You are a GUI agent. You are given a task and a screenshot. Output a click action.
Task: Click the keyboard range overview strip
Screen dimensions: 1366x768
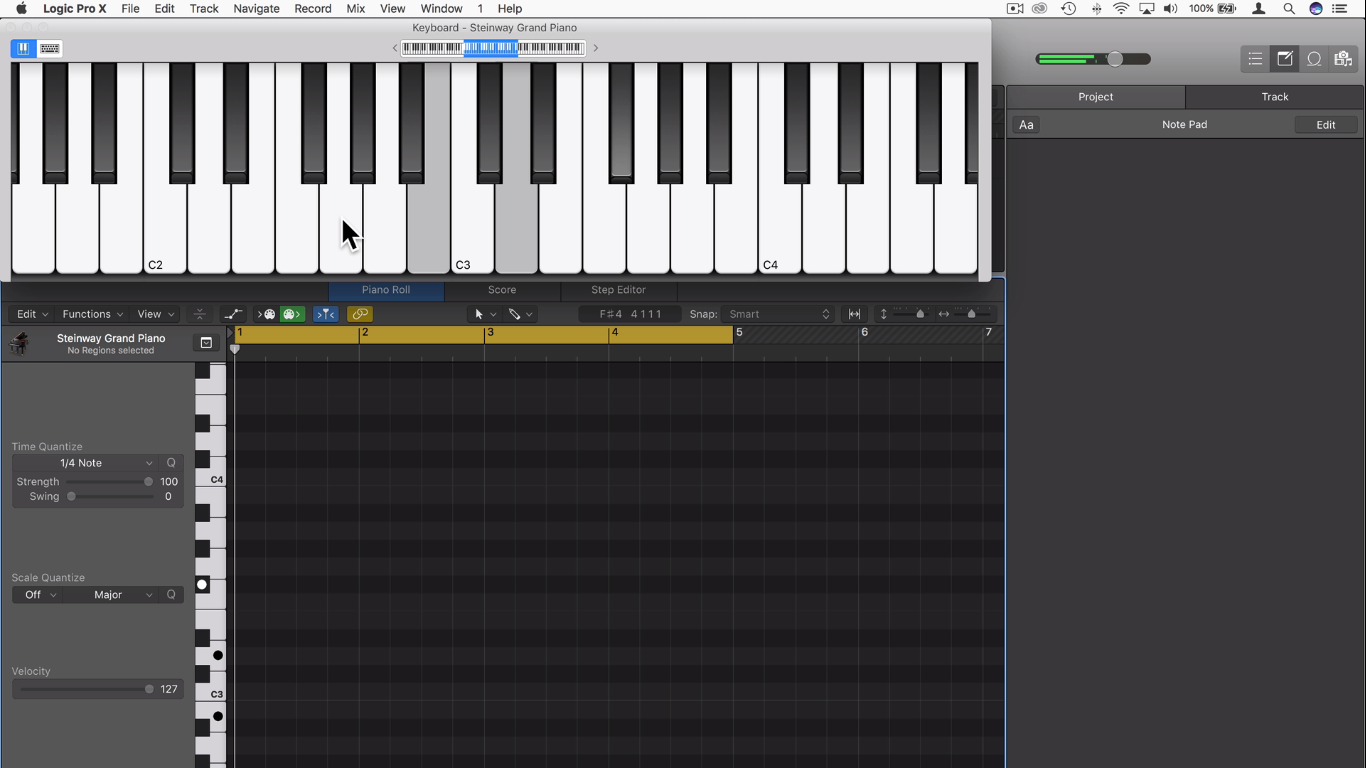(493, 48)
